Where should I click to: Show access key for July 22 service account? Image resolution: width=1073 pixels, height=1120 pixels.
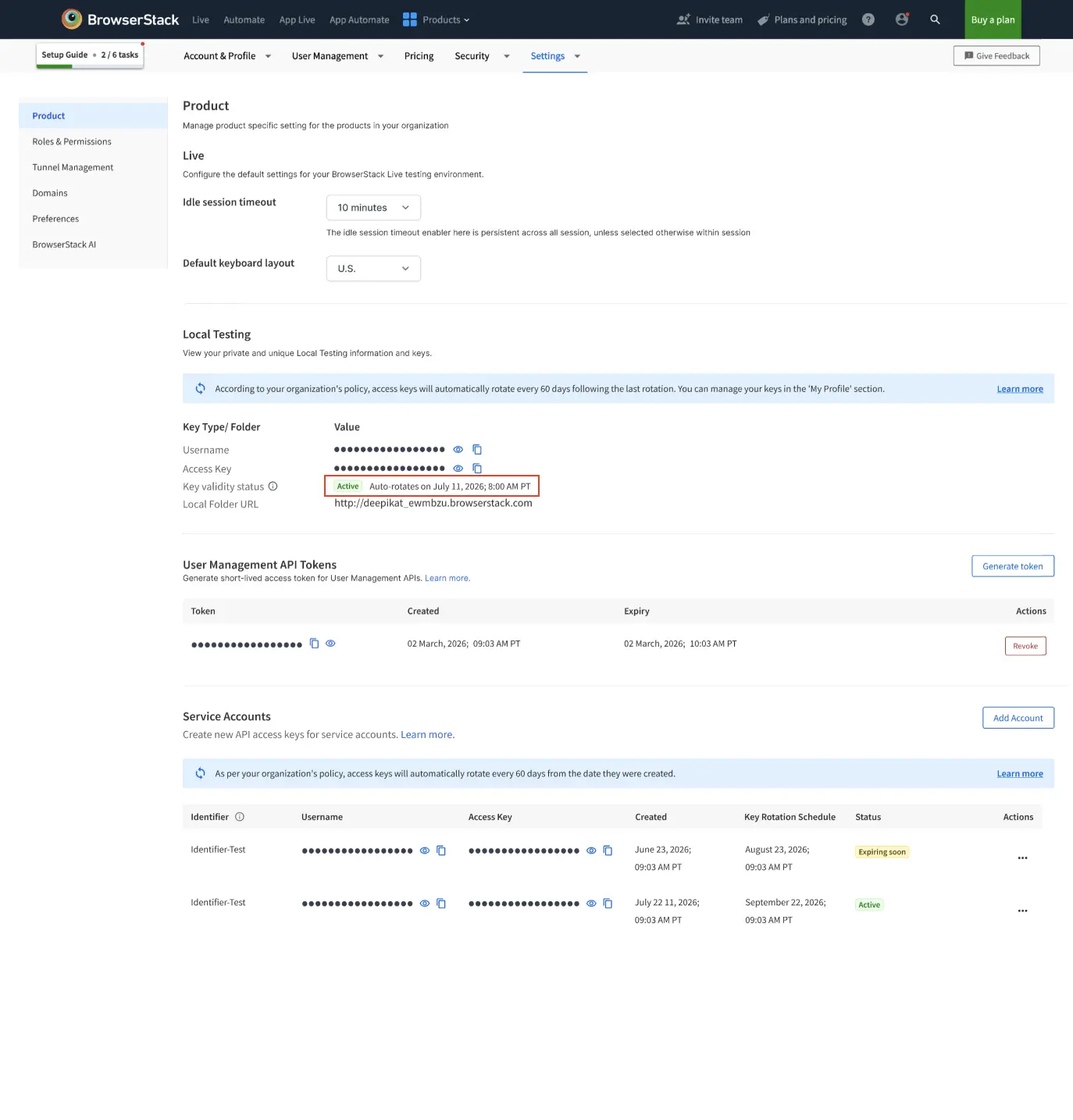click(x=591, y=904)
